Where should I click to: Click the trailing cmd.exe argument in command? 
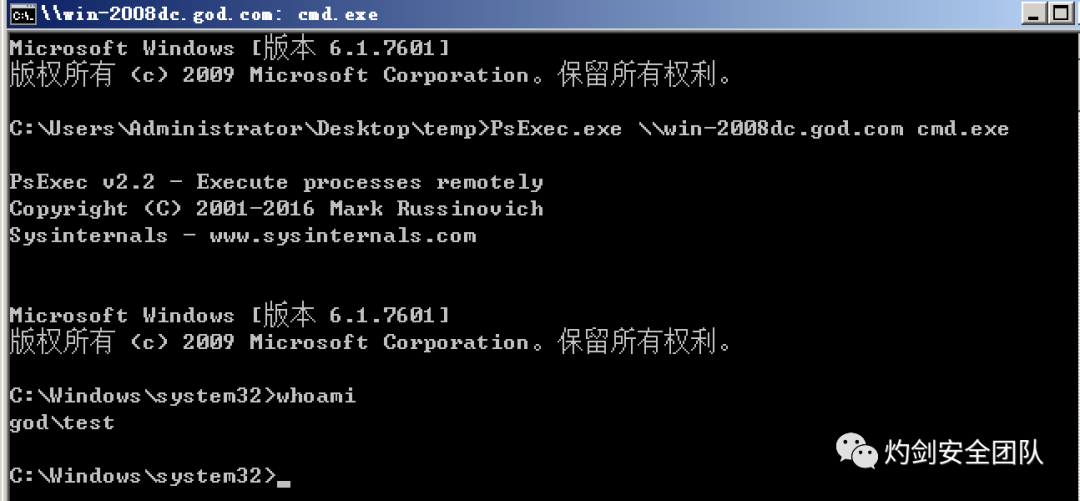963,129
